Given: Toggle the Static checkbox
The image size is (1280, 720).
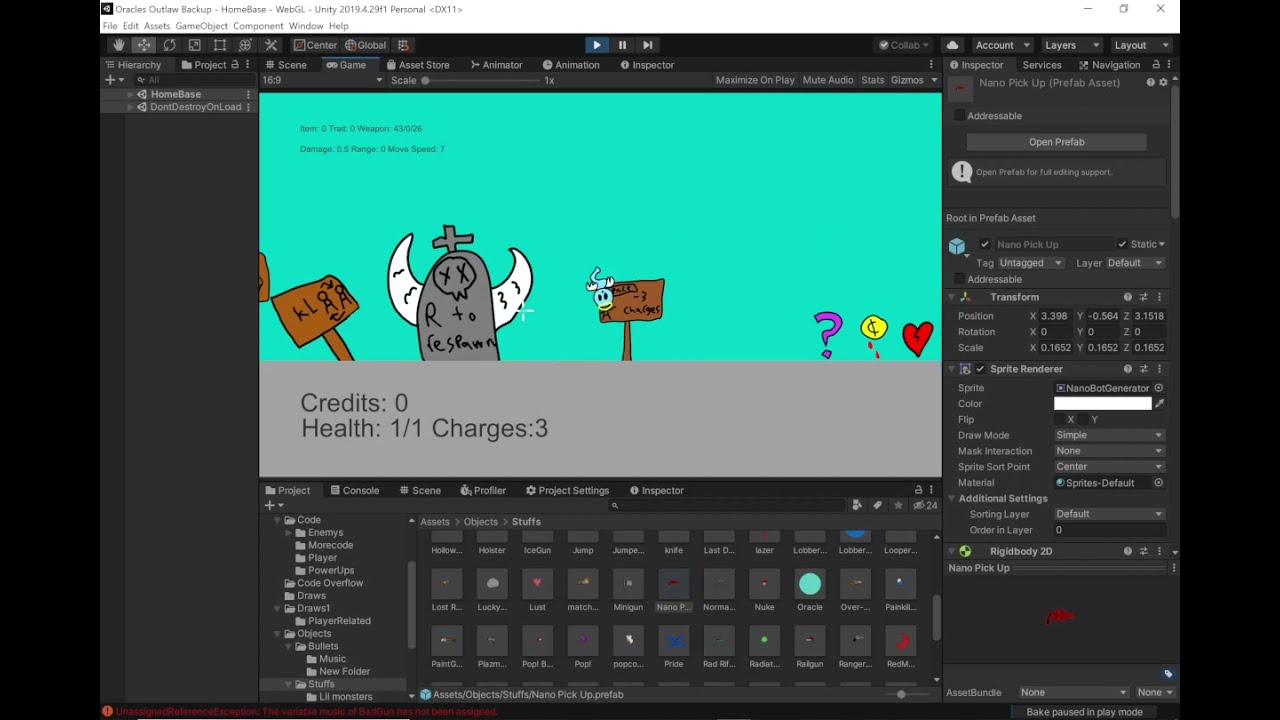Looking at the screenshot, I should (x=1122, y=244).
